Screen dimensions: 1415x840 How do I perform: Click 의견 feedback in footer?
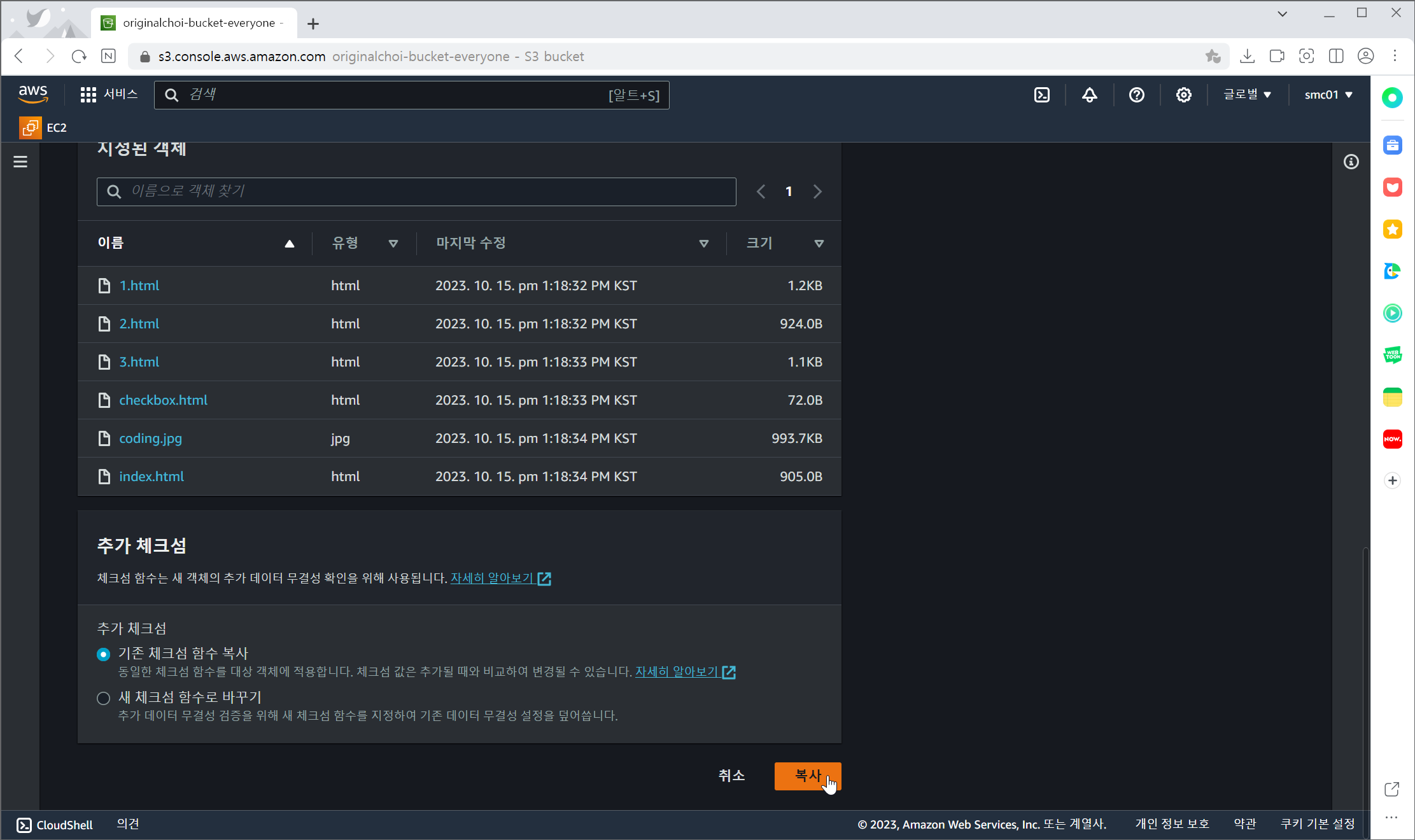point(128,824)
